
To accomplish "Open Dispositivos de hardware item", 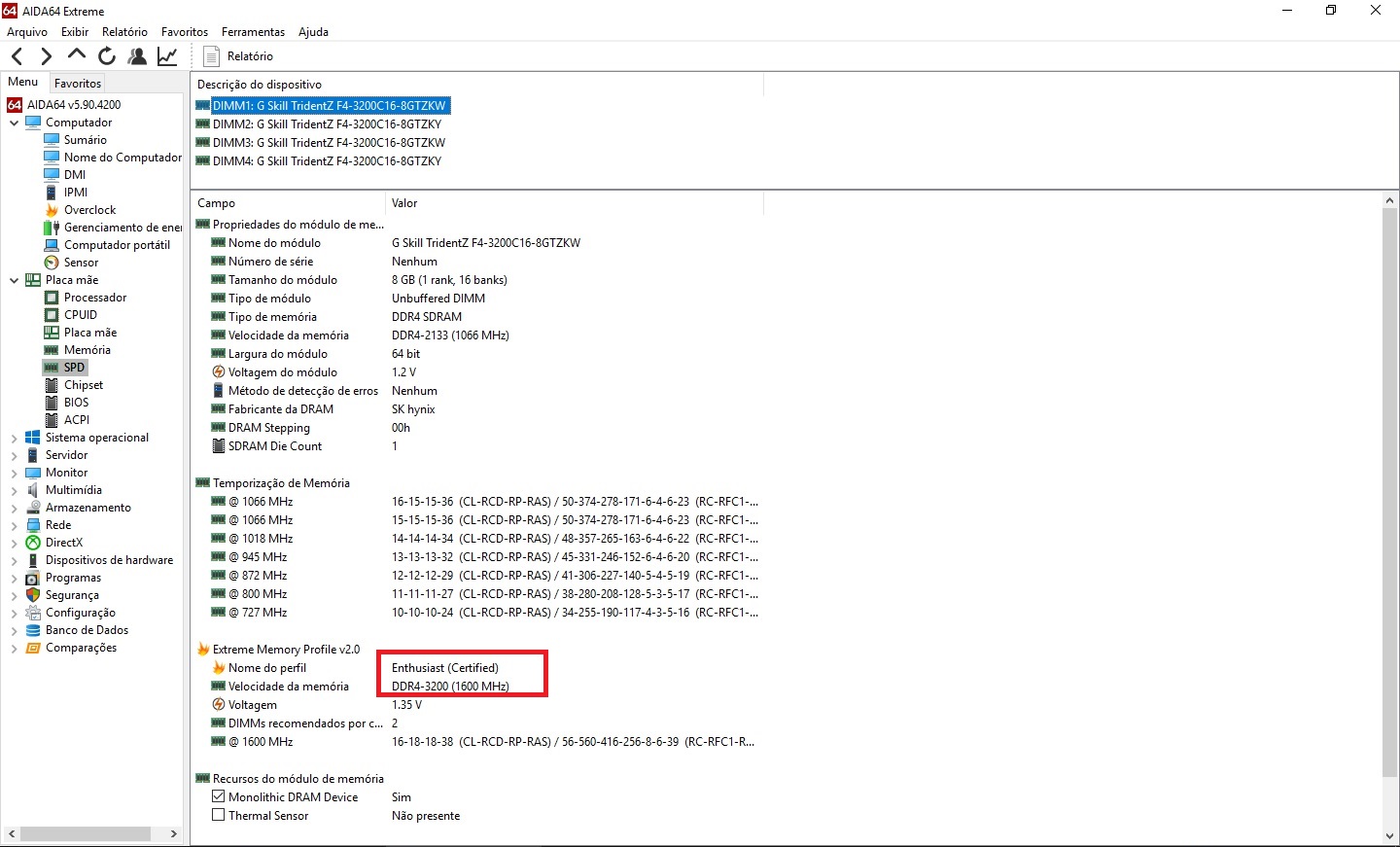I will coord(109,560).
